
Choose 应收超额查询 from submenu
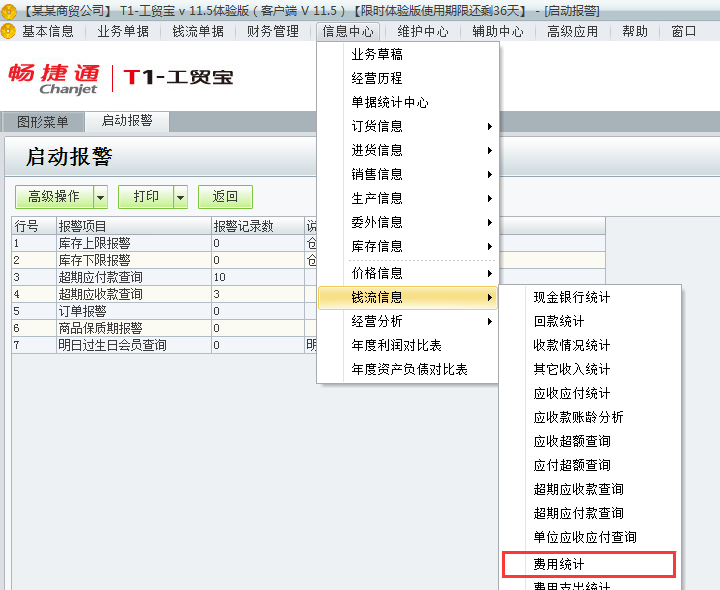tap(591, 441)
